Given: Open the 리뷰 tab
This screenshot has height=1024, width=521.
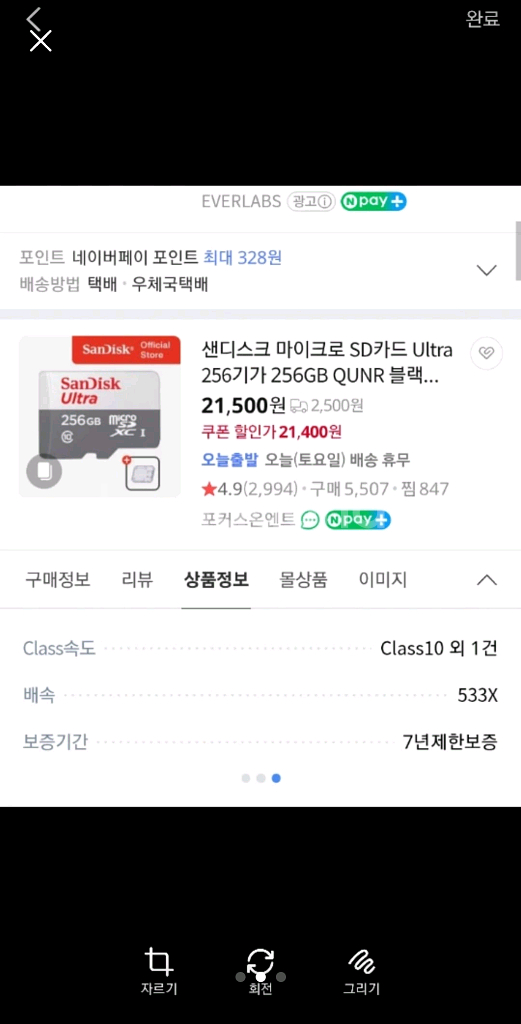Looking at the screenshot, I should click(x=137, y=579).
